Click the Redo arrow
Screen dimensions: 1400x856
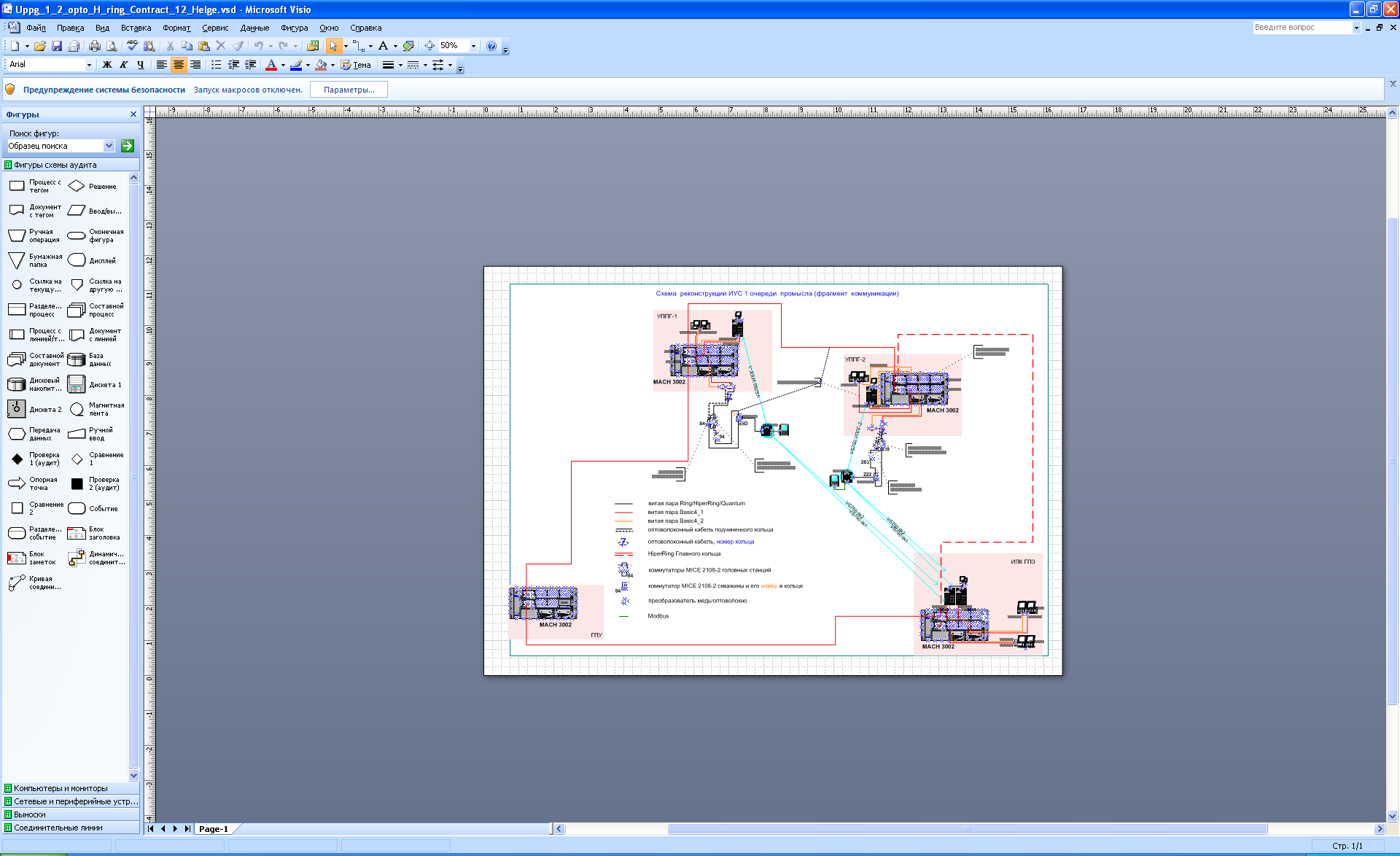click(x=283, y=46)
